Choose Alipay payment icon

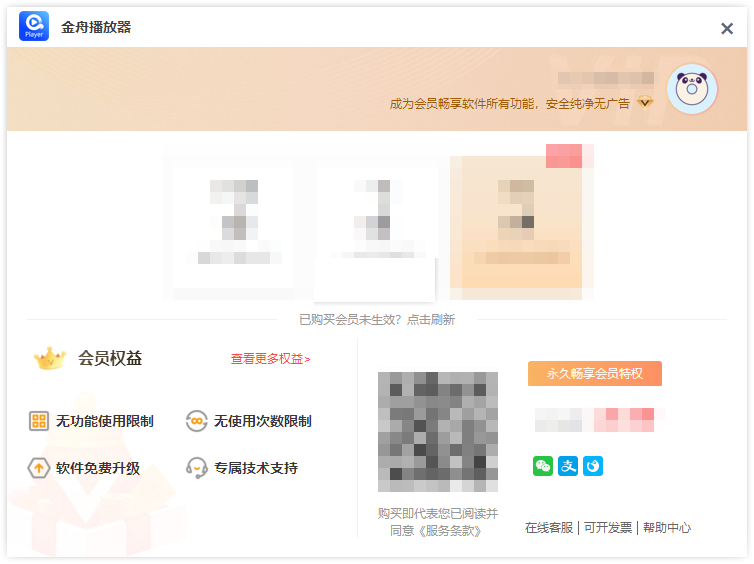(568, 466)
